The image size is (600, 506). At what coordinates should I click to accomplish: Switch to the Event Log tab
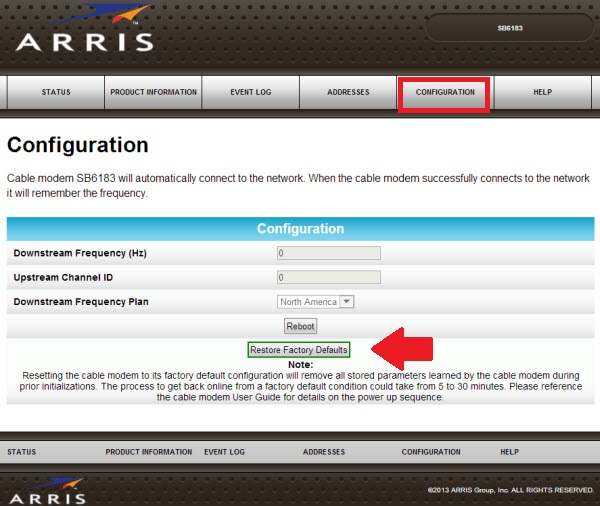click(x=251, y=92)
